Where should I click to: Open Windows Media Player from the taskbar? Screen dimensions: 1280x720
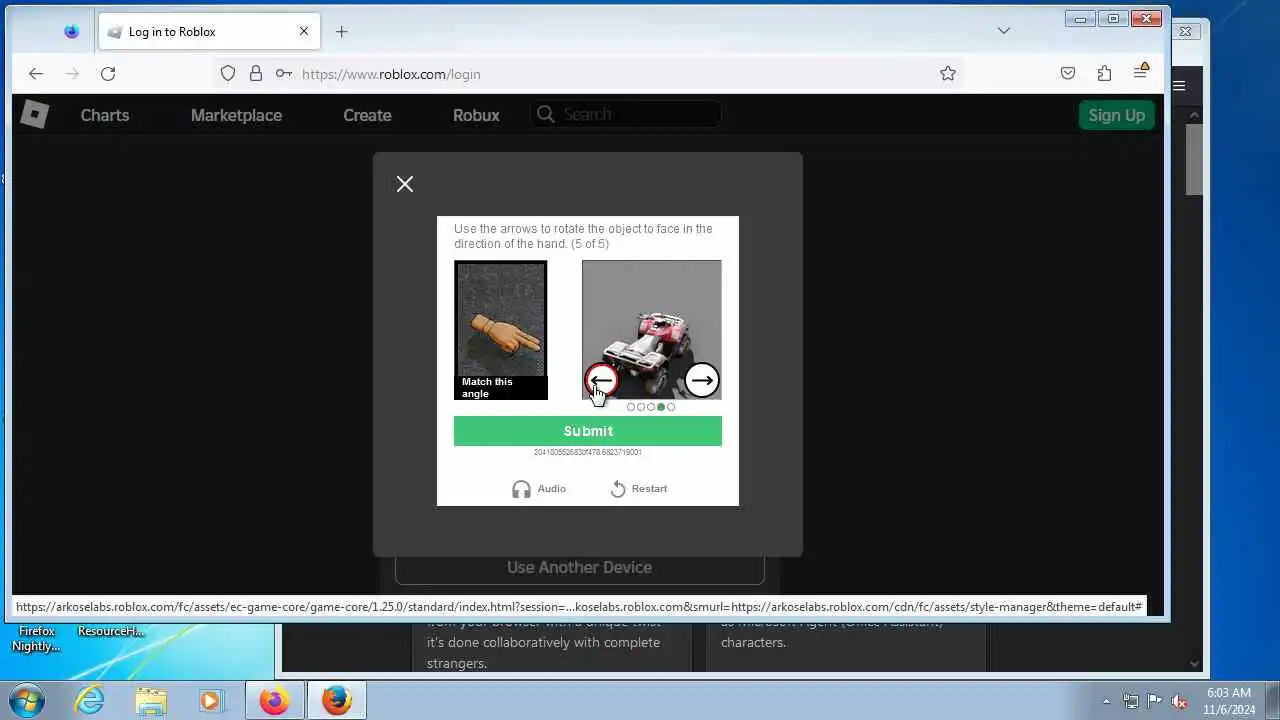click(x=211, y=701)
